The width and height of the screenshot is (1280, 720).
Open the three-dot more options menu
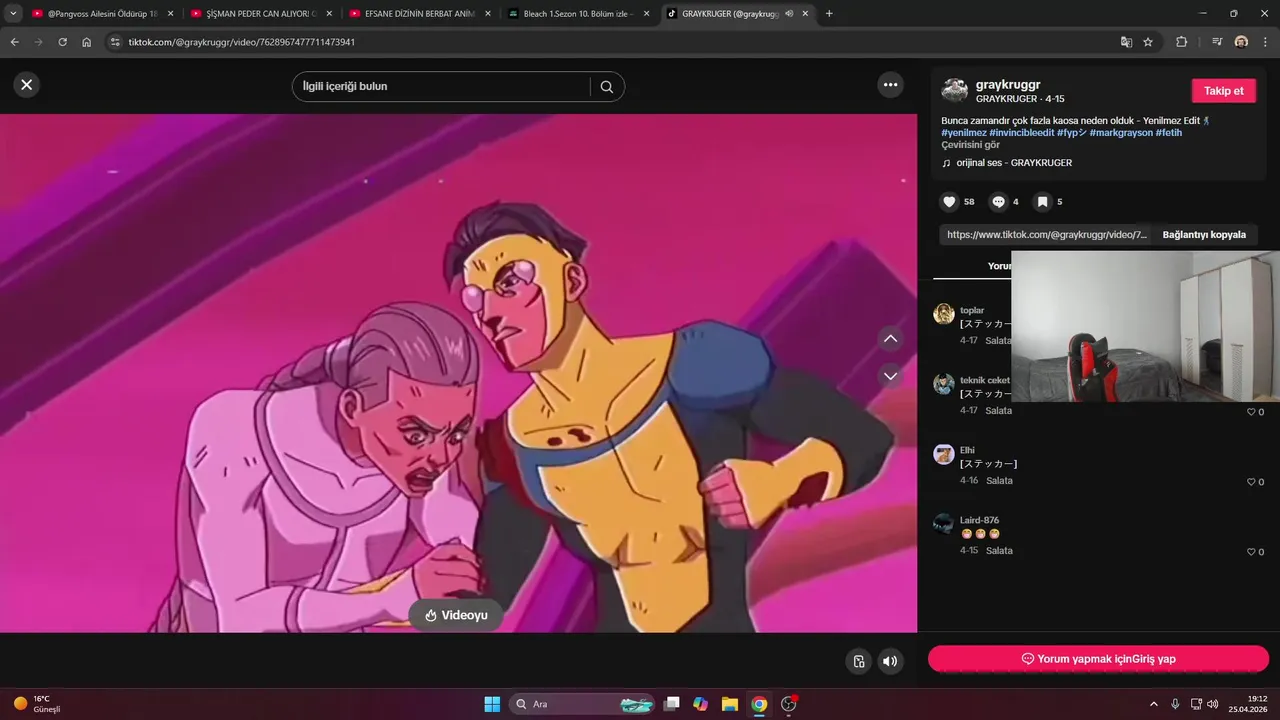pyautogui.click(x=890, y=85)
